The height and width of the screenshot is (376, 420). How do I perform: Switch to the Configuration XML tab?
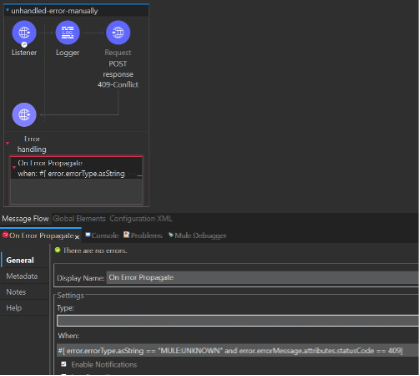pos(141,219)
